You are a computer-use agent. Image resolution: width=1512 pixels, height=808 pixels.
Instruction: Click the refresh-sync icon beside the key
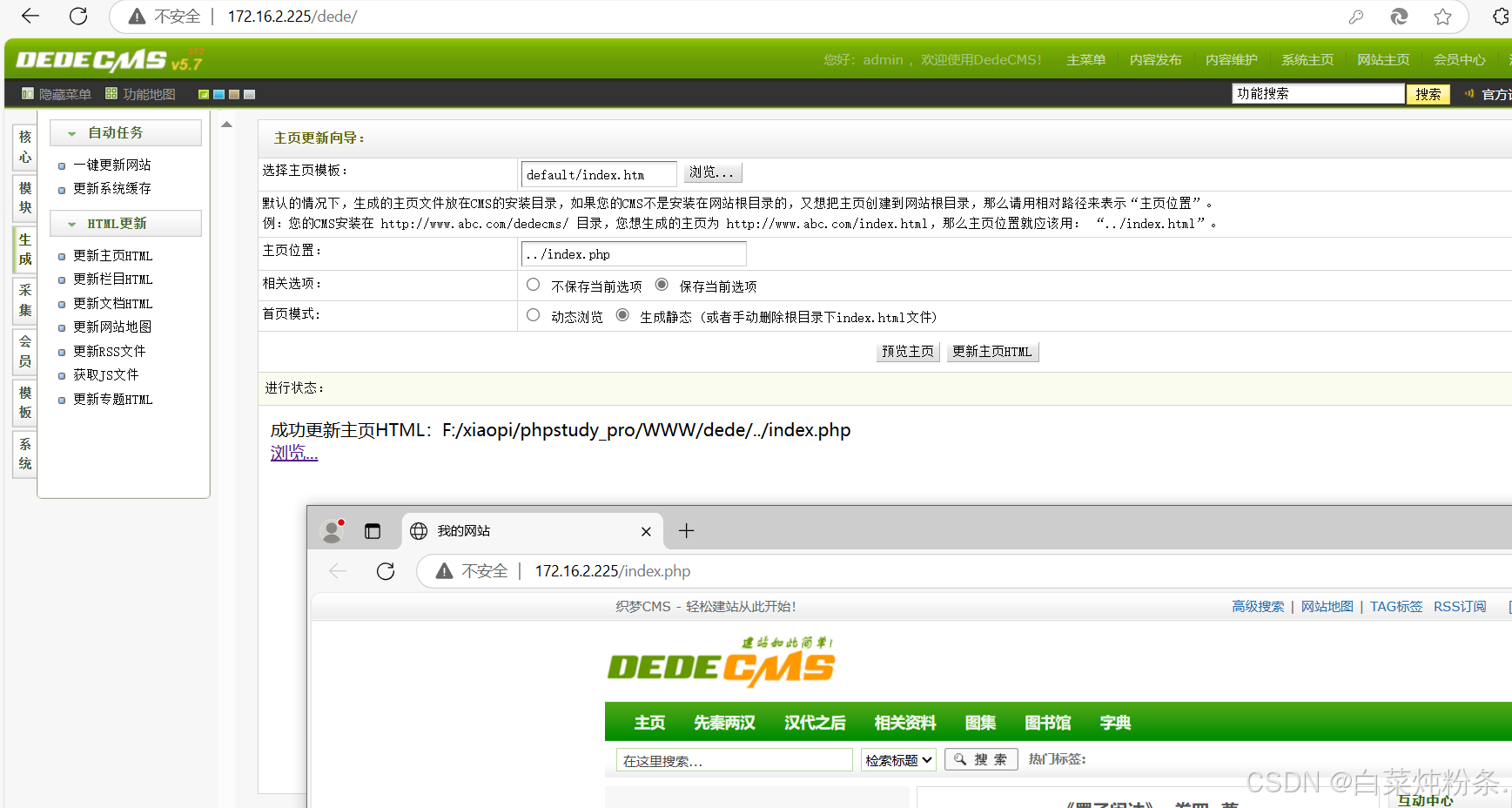[x=1399, y=17]
